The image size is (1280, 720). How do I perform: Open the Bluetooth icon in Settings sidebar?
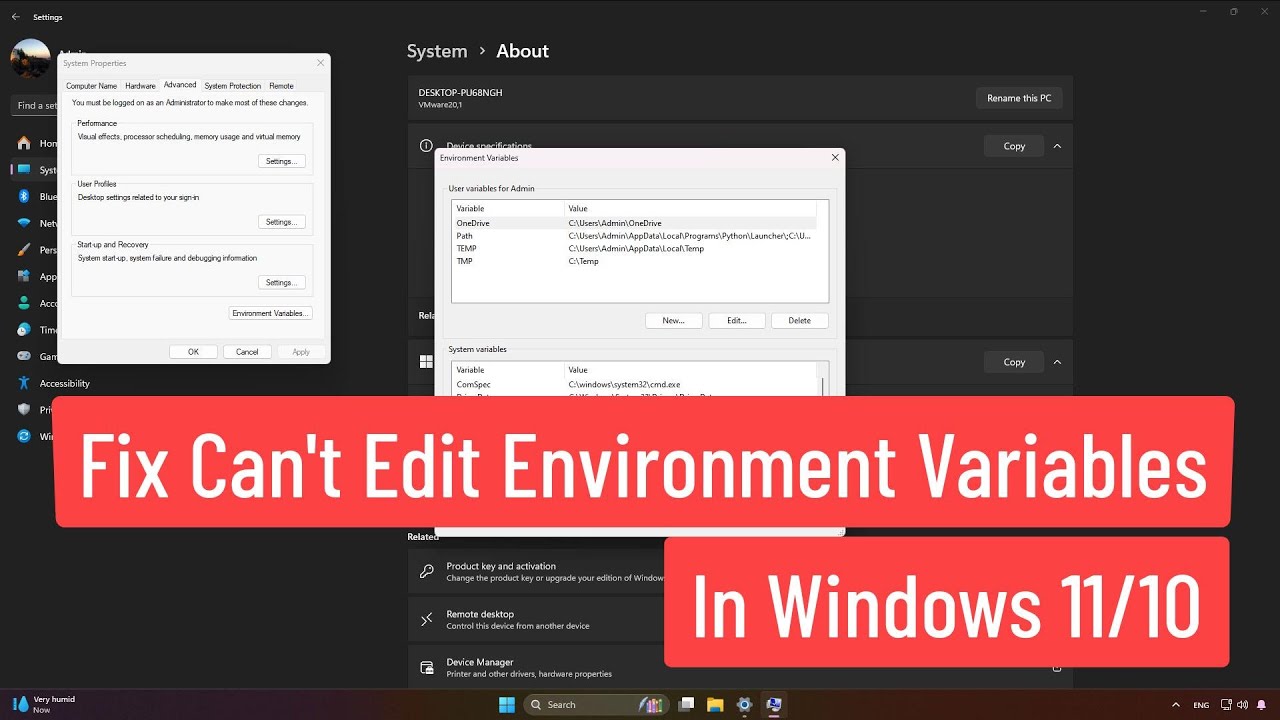[x=24, y=197]
